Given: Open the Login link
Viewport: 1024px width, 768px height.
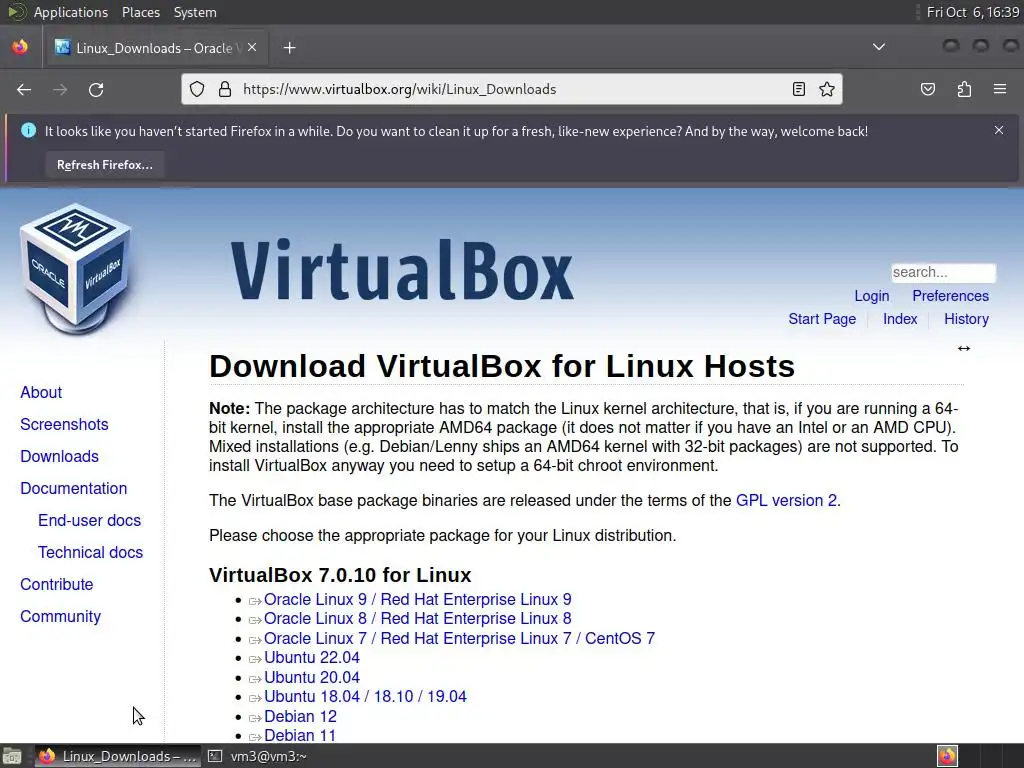Looking at the screenshot, I should 872,296.
